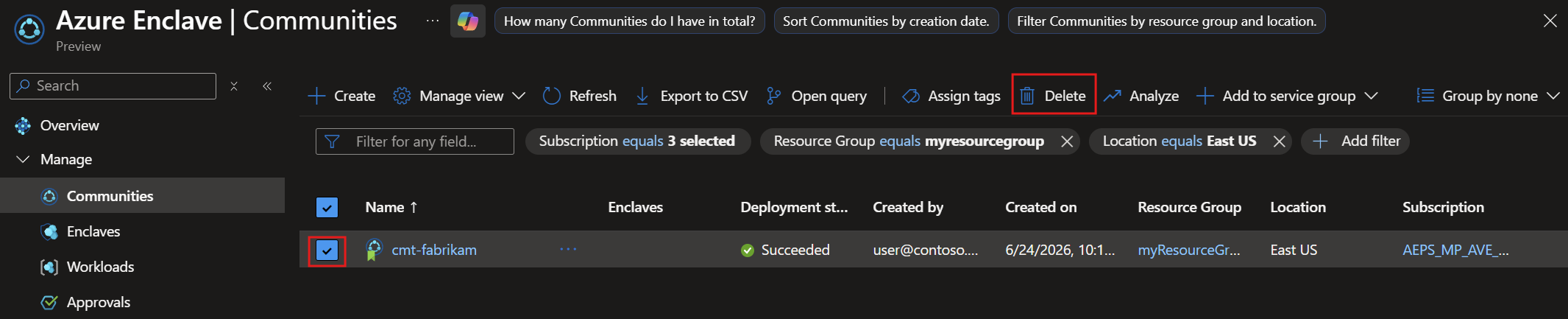Edit the Location equals East US filter

[1179, 141]
